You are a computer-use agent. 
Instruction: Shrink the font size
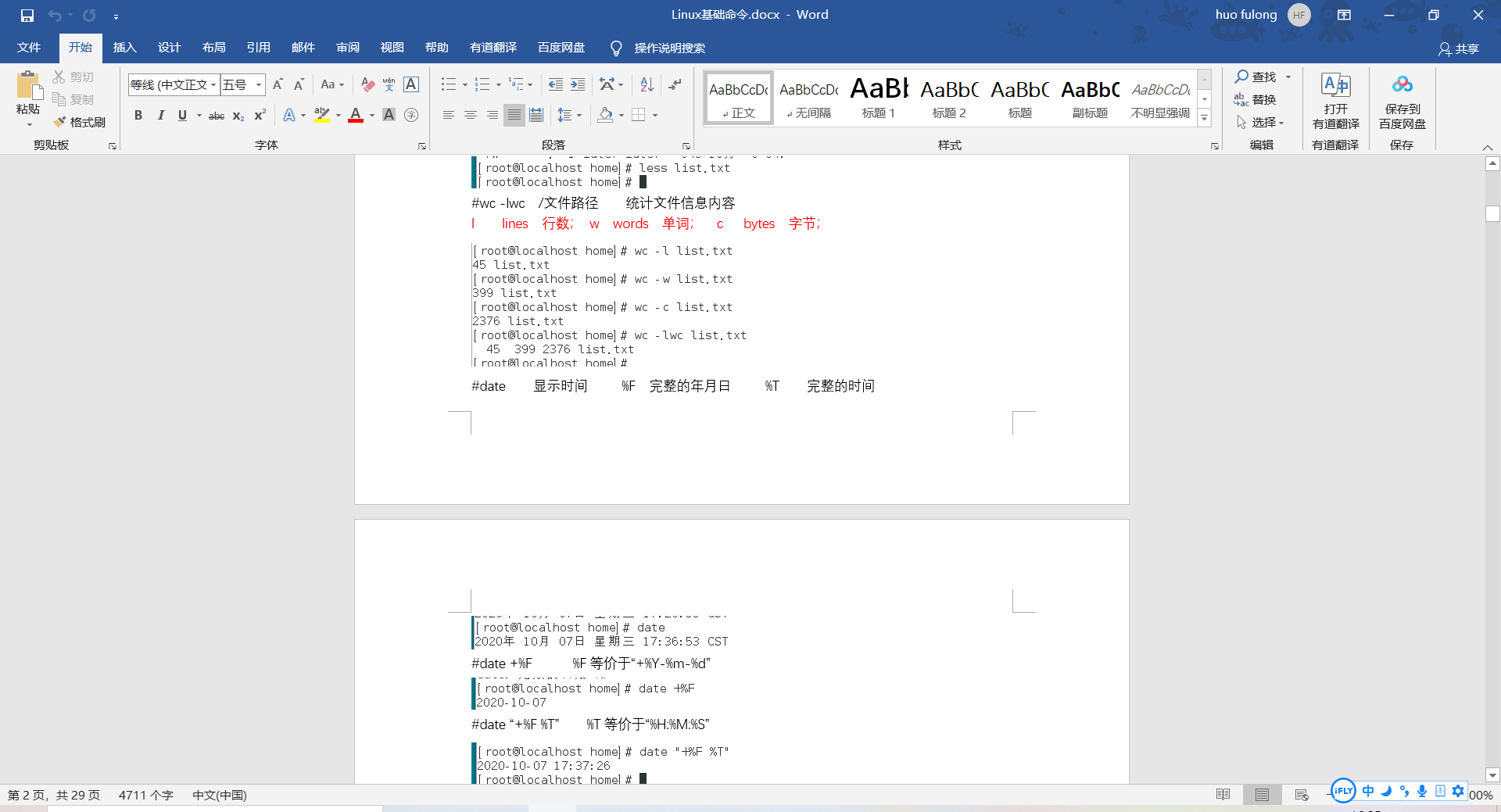pos(299,84)
